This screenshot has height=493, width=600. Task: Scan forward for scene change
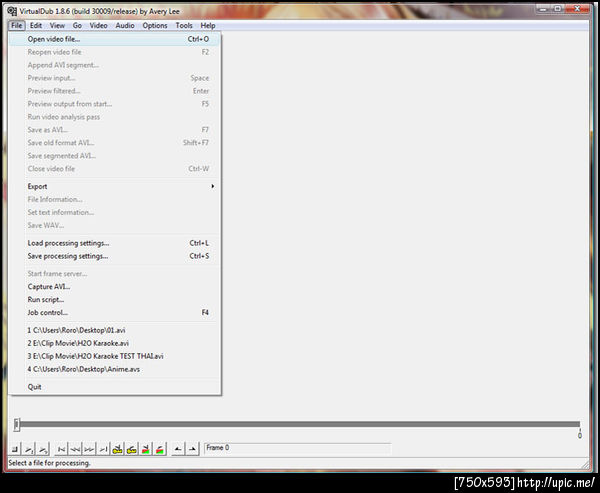pos(160,449)
